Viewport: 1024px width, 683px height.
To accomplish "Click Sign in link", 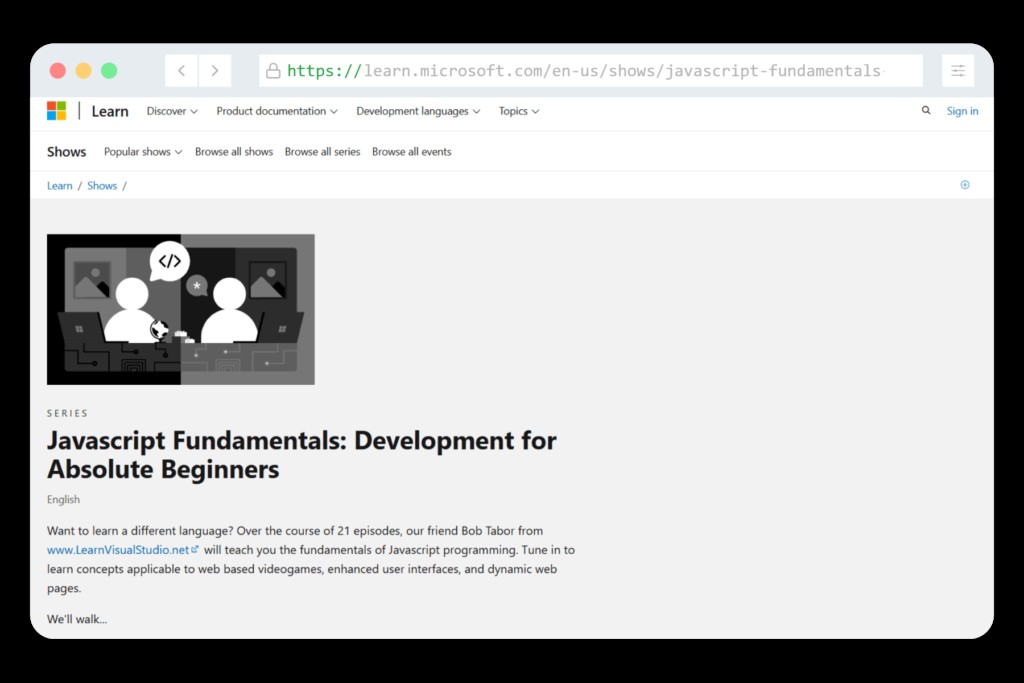I will [x=963, y=111].
